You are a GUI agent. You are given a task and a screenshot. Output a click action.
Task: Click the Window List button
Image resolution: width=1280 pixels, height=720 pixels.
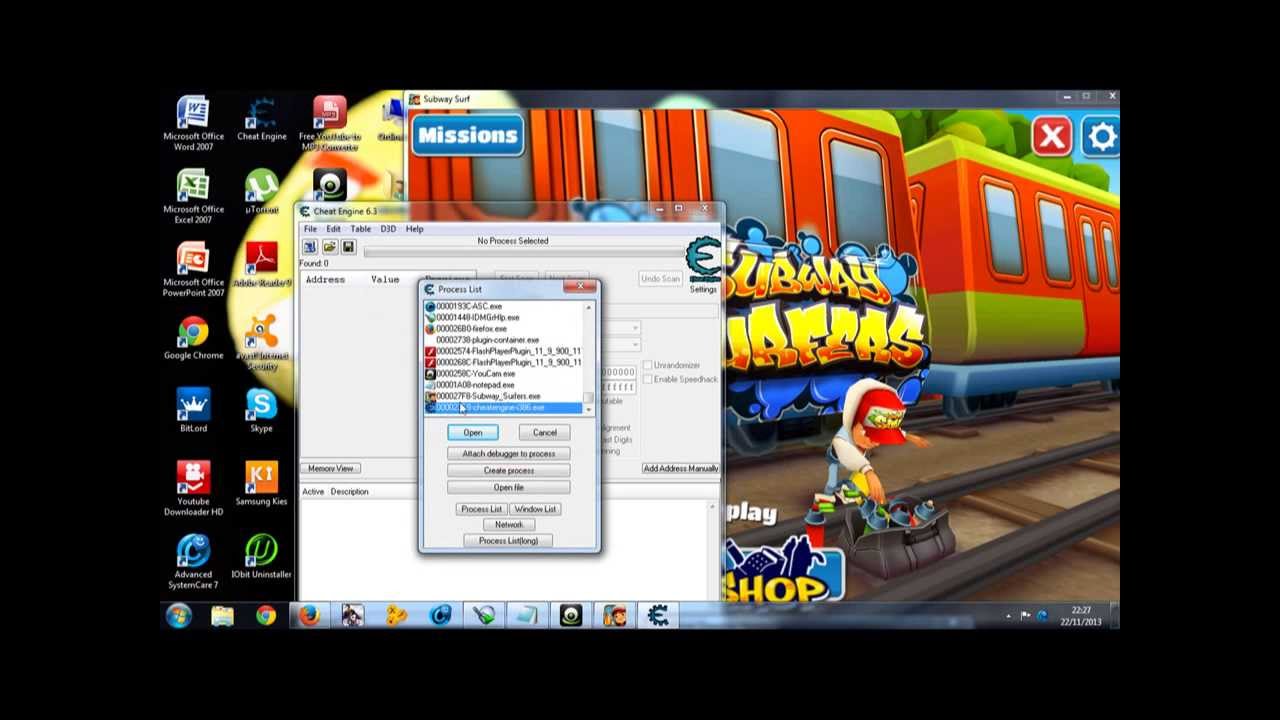(x=535, y=509)
